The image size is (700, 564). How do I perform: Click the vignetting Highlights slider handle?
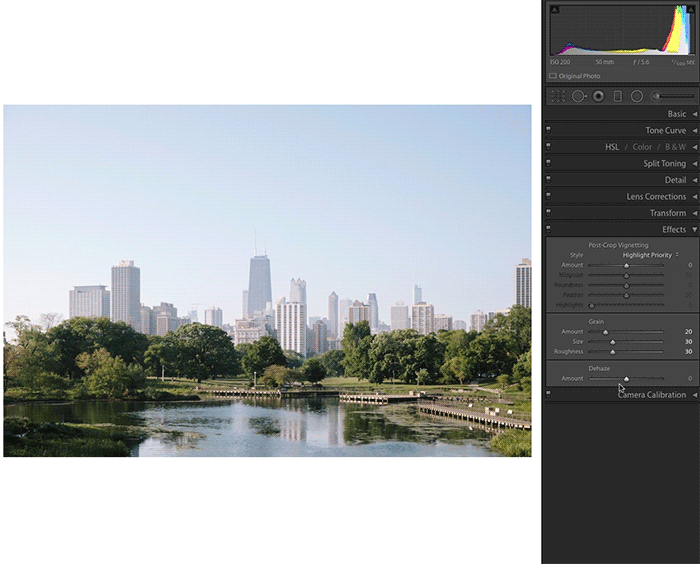click(x=592, y=305)
